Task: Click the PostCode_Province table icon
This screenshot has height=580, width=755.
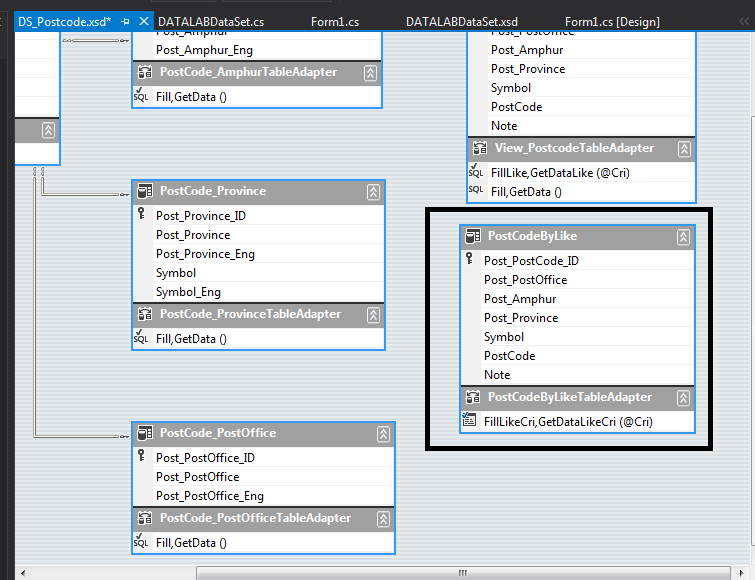Action: pos(145,191)
